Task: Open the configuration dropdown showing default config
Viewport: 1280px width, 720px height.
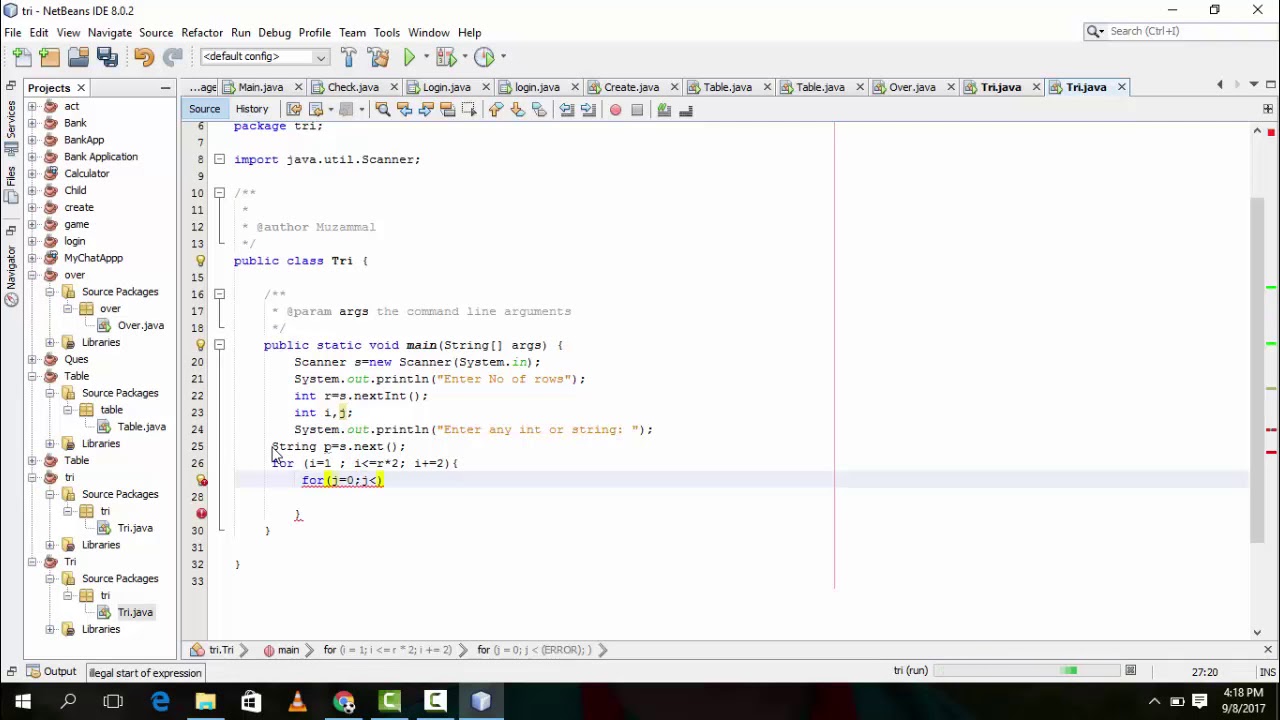Action: tap(264, 57)
